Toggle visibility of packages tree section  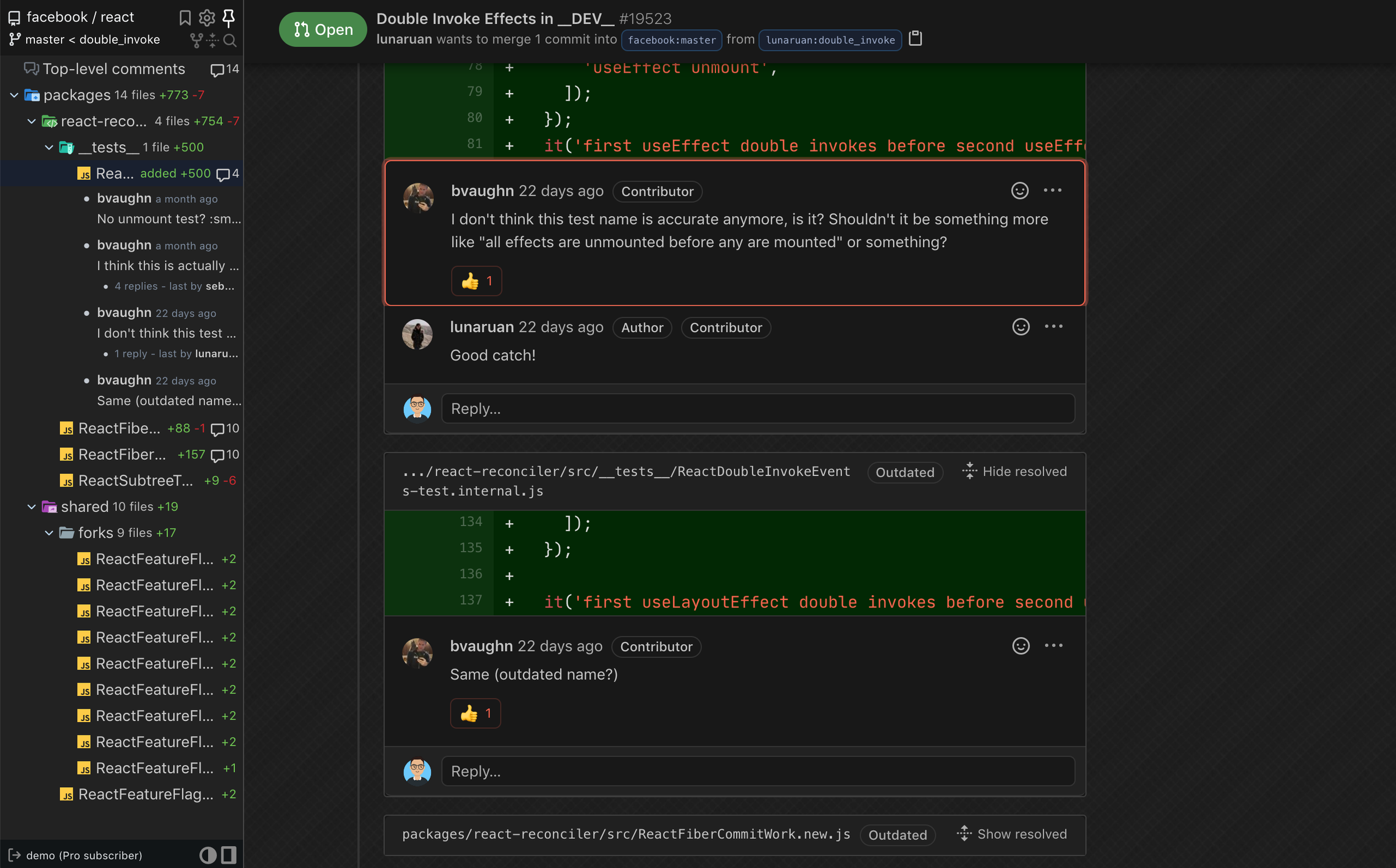[14, 95]
